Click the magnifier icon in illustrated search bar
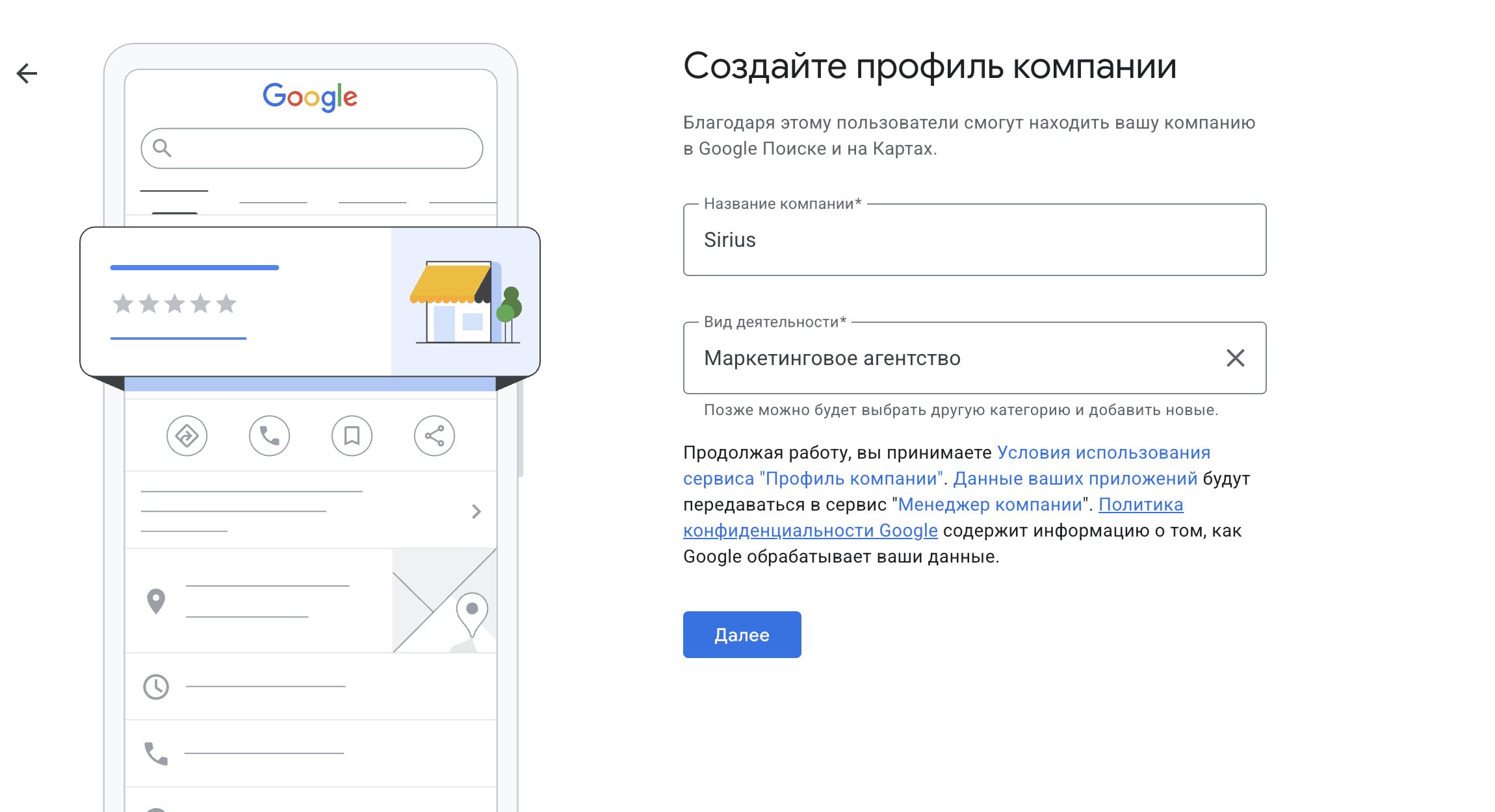The height and width of the screenshot is (812, 1495). [x=162, y=148]
